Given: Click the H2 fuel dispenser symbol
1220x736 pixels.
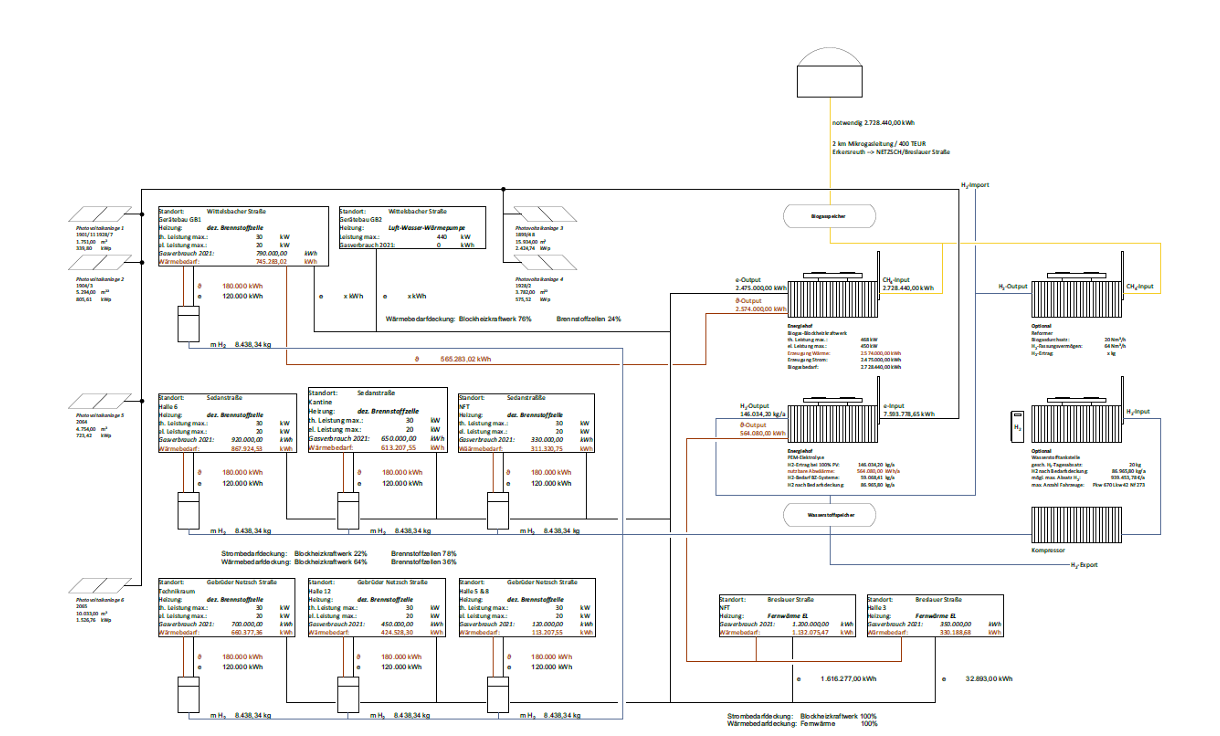Looking at the screenshot, I should click(x=1018, y=427).
